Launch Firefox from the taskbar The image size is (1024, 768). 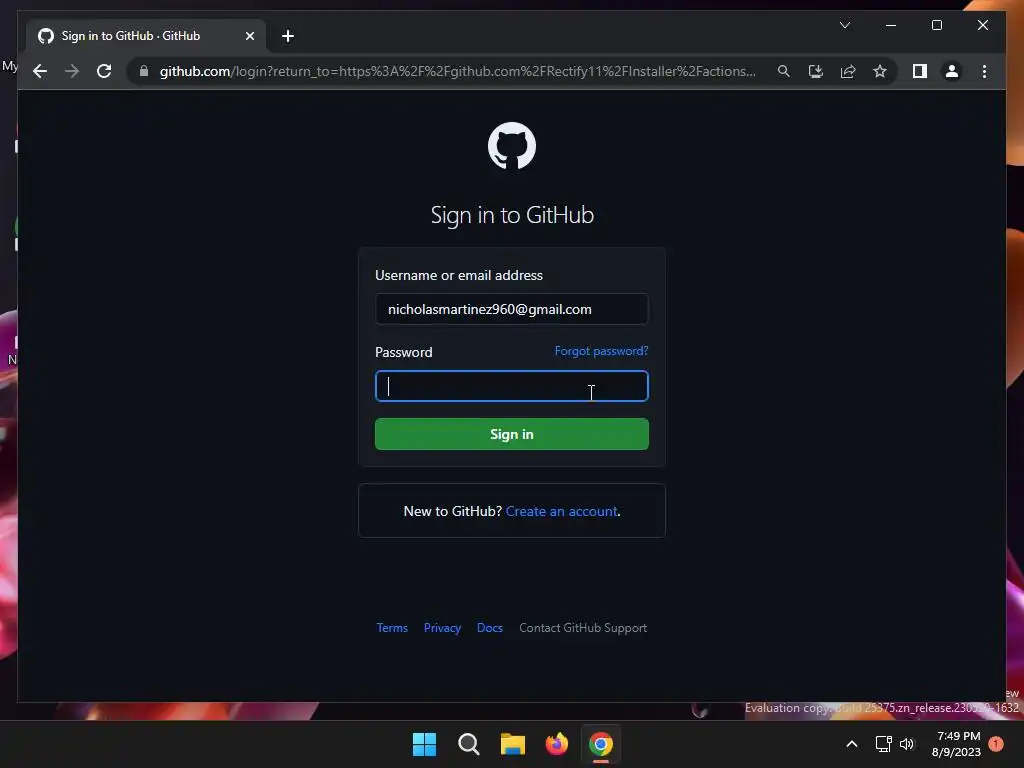pyautogui.click(x=556, y=744)
